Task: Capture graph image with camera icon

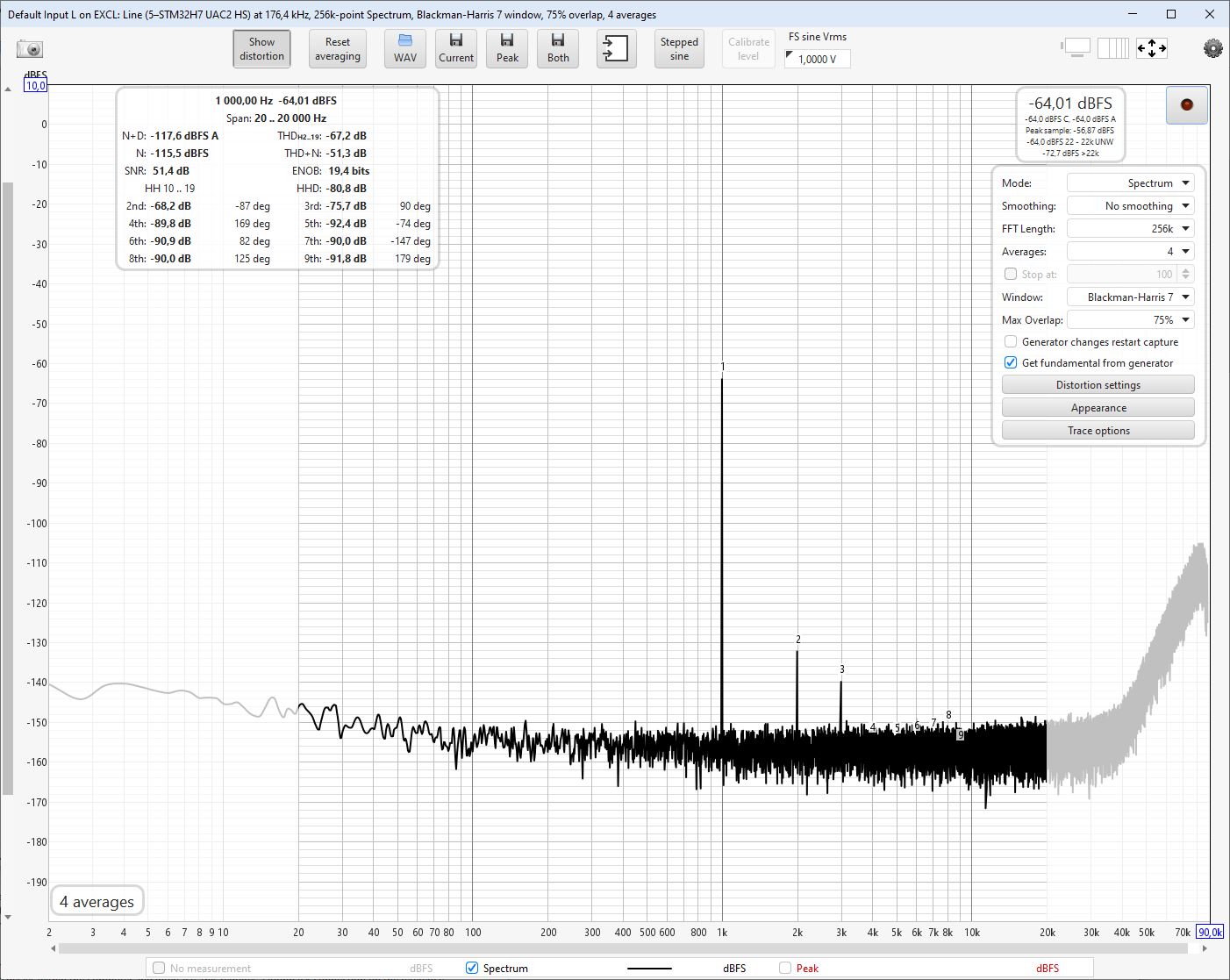Action: click(x=30, y=49)
